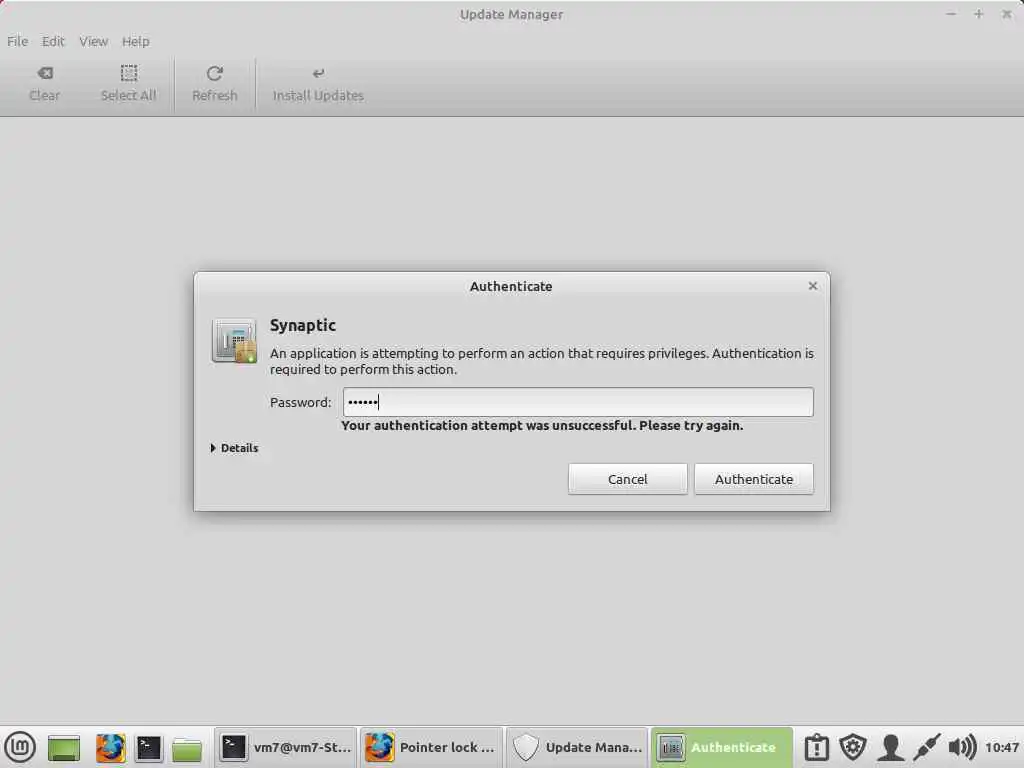This screenshot has width=1024, height=768.
Task: Click the network connection tray icon
Action: tap(926, 747)
